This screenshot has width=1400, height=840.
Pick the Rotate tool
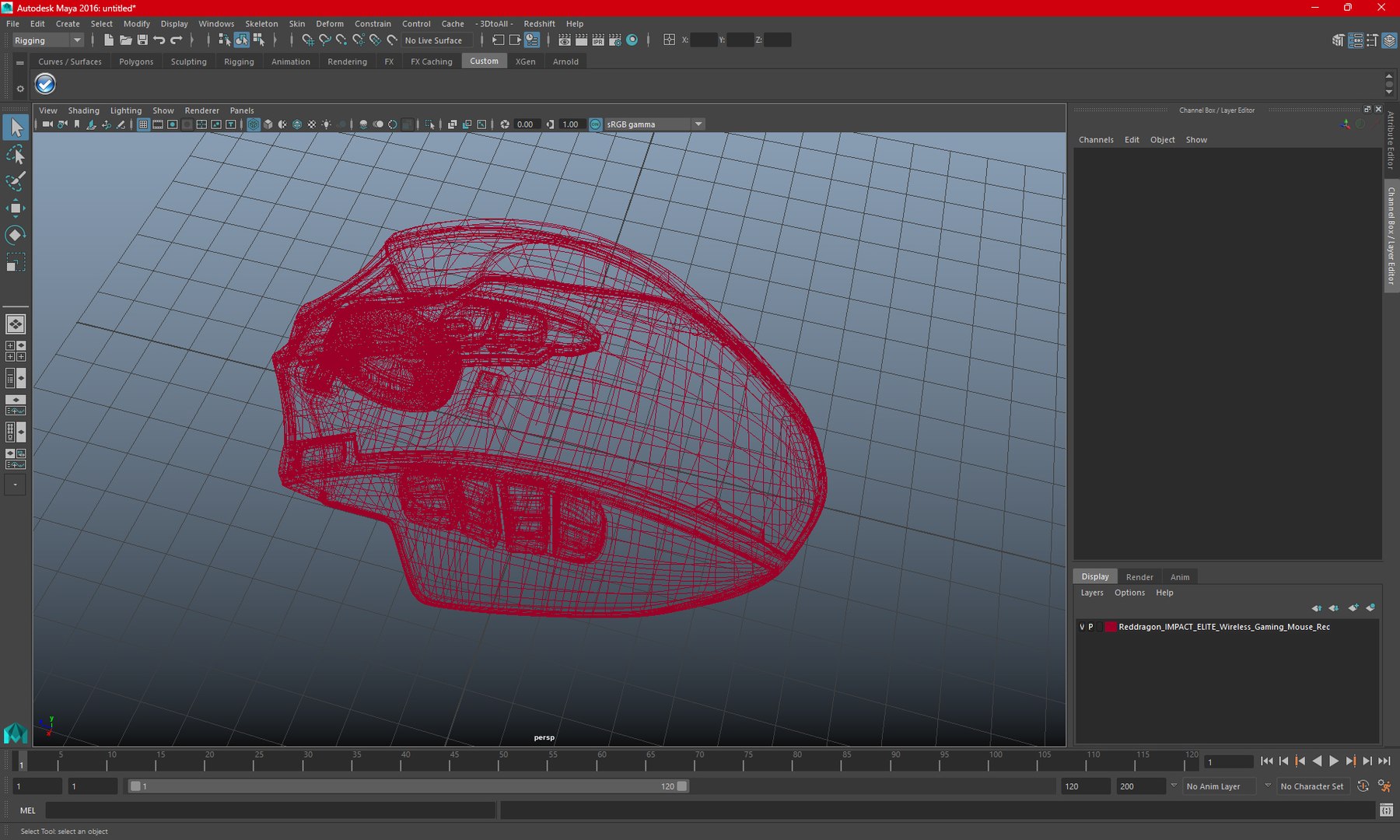click(16, 235)
